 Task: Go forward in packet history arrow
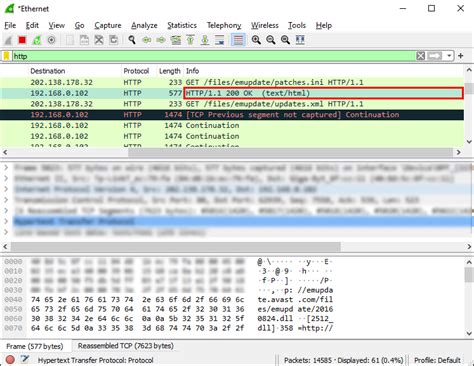[x=161, y=40]
